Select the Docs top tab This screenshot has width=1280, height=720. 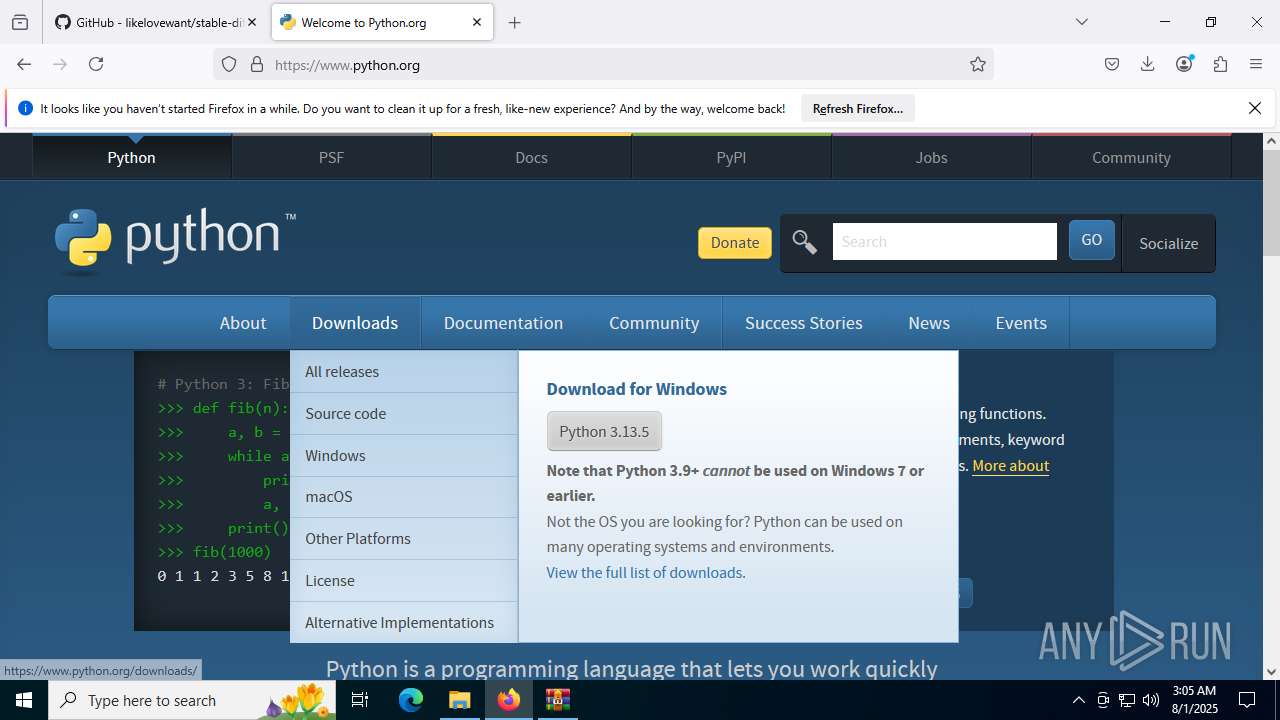point(531,157)
